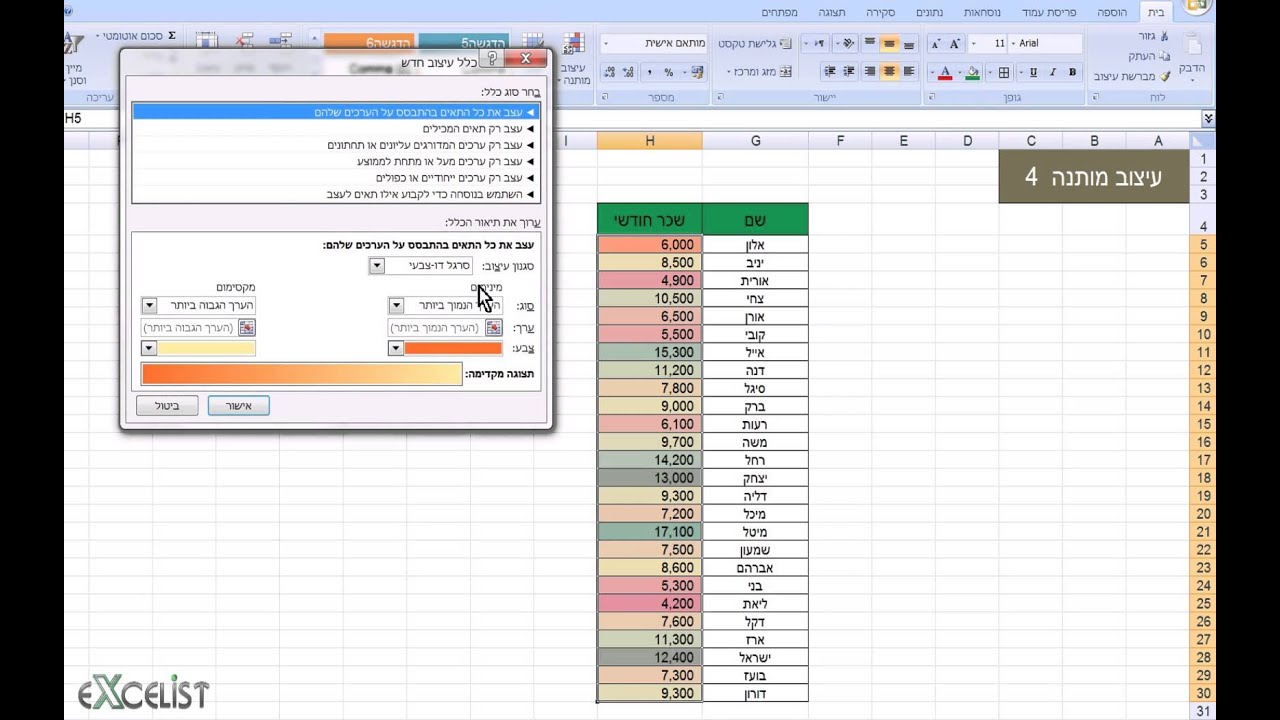Click the minimum value input field
Image resolution: width=1280 pixels, height=720 pixels.
(x=436, y=327)
